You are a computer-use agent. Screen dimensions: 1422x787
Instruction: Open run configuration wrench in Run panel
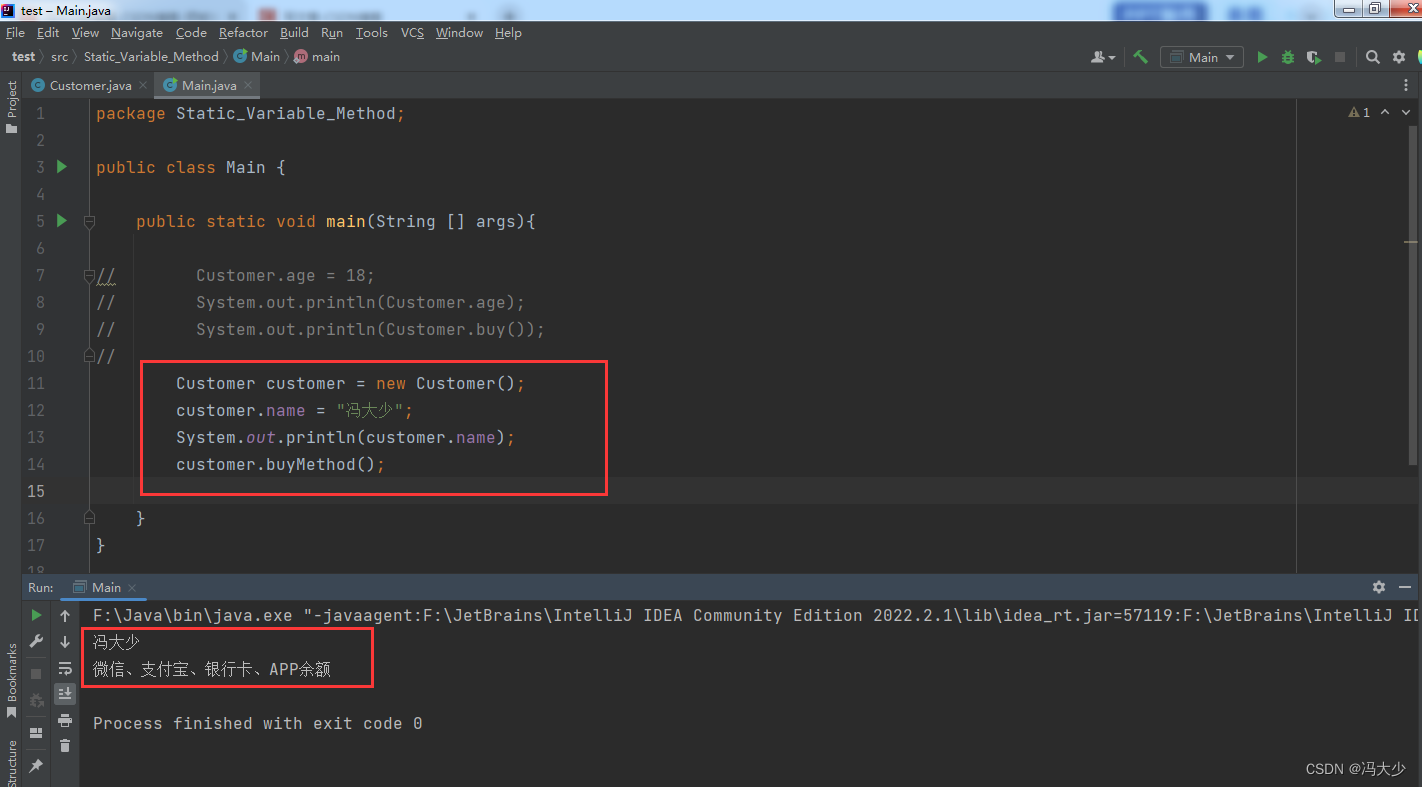pos(36,641)
